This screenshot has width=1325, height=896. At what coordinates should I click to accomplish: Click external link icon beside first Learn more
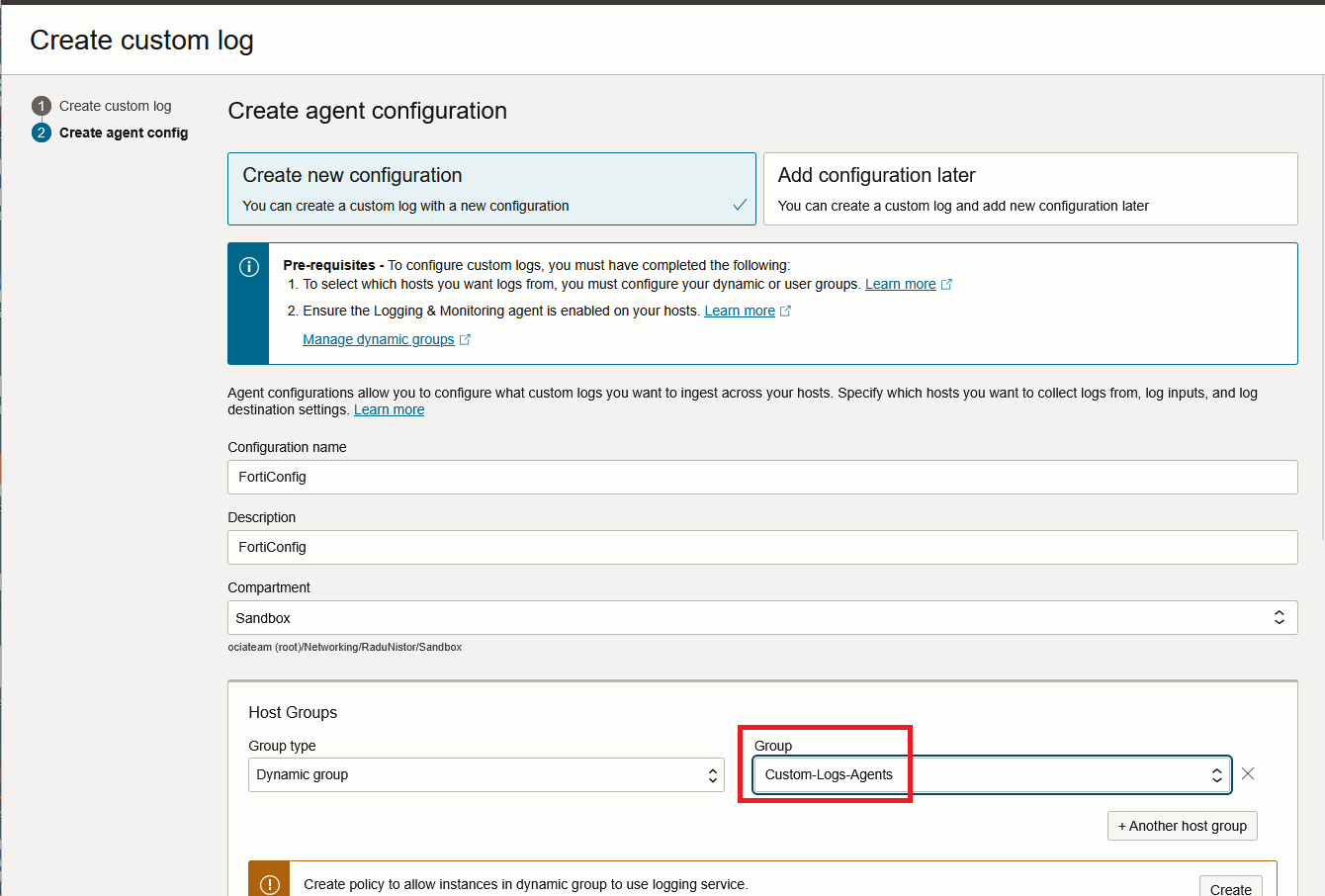coord(946,285)
